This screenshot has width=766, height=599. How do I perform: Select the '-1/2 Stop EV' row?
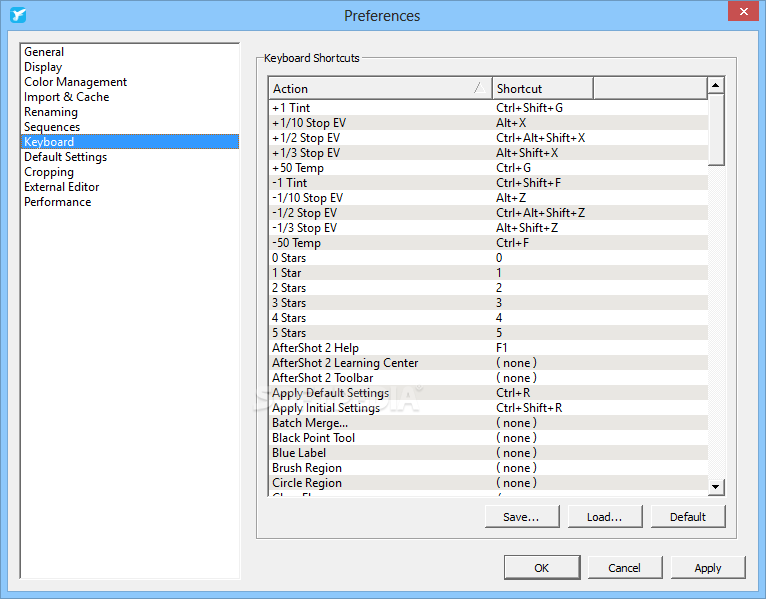(489, 213)
